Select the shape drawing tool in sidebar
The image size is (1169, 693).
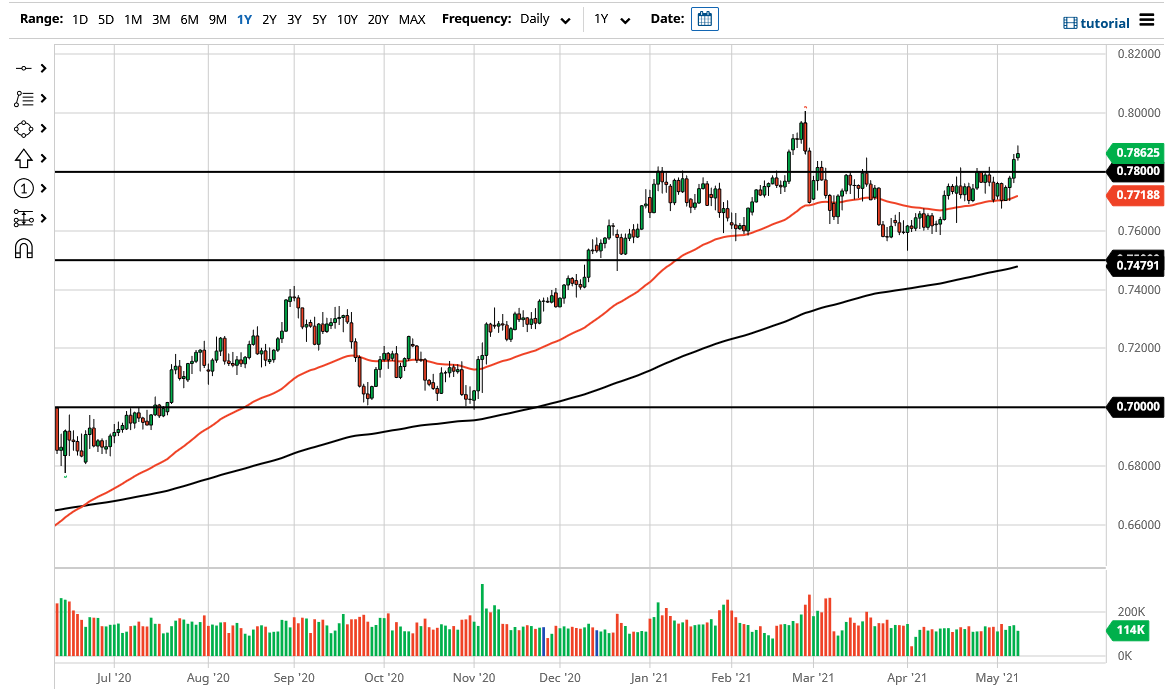pyautogui.click(x=25, y=128)
